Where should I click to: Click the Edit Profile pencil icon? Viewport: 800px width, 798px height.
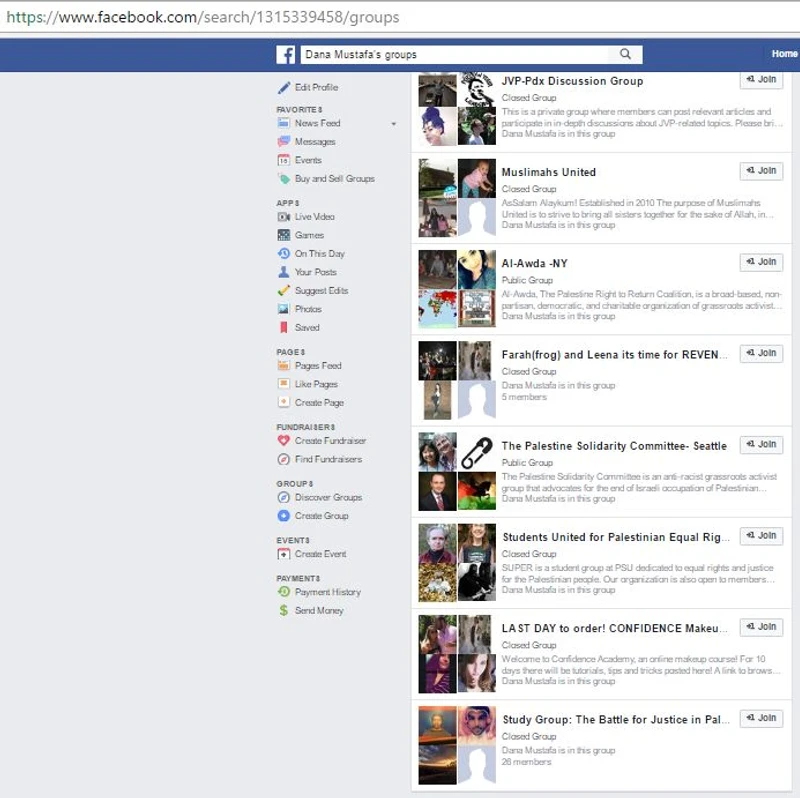pyautogui.click(x=284, y=88)
